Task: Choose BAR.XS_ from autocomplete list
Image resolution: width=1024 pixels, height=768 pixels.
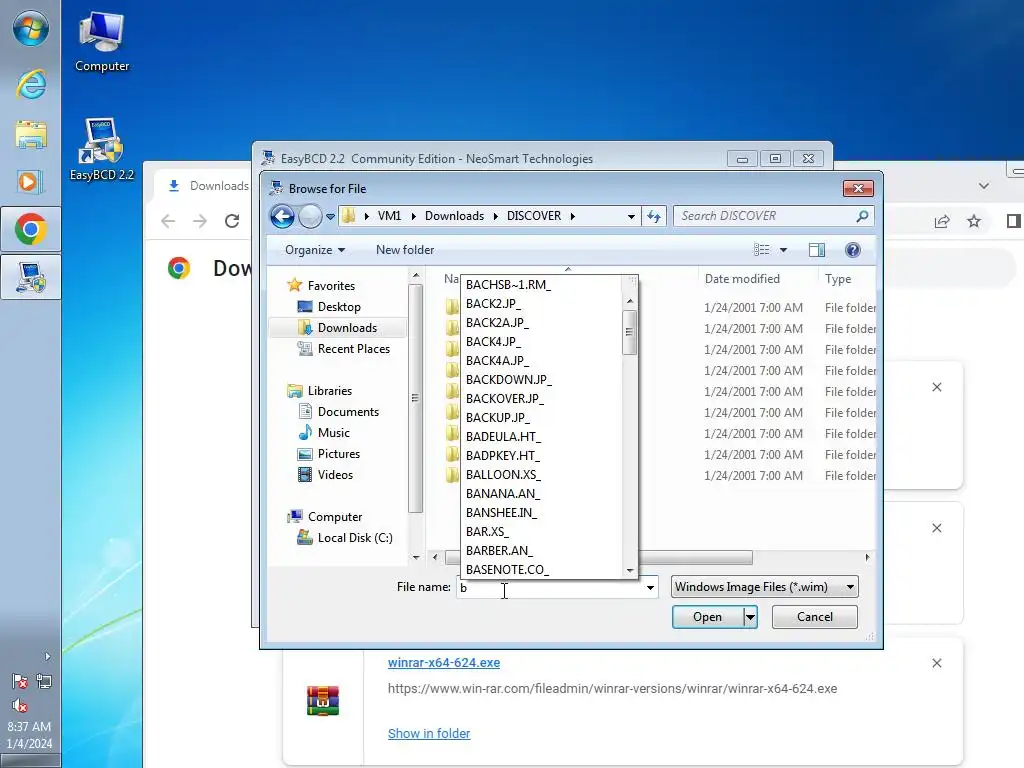Action: click(x=542, y=532)
